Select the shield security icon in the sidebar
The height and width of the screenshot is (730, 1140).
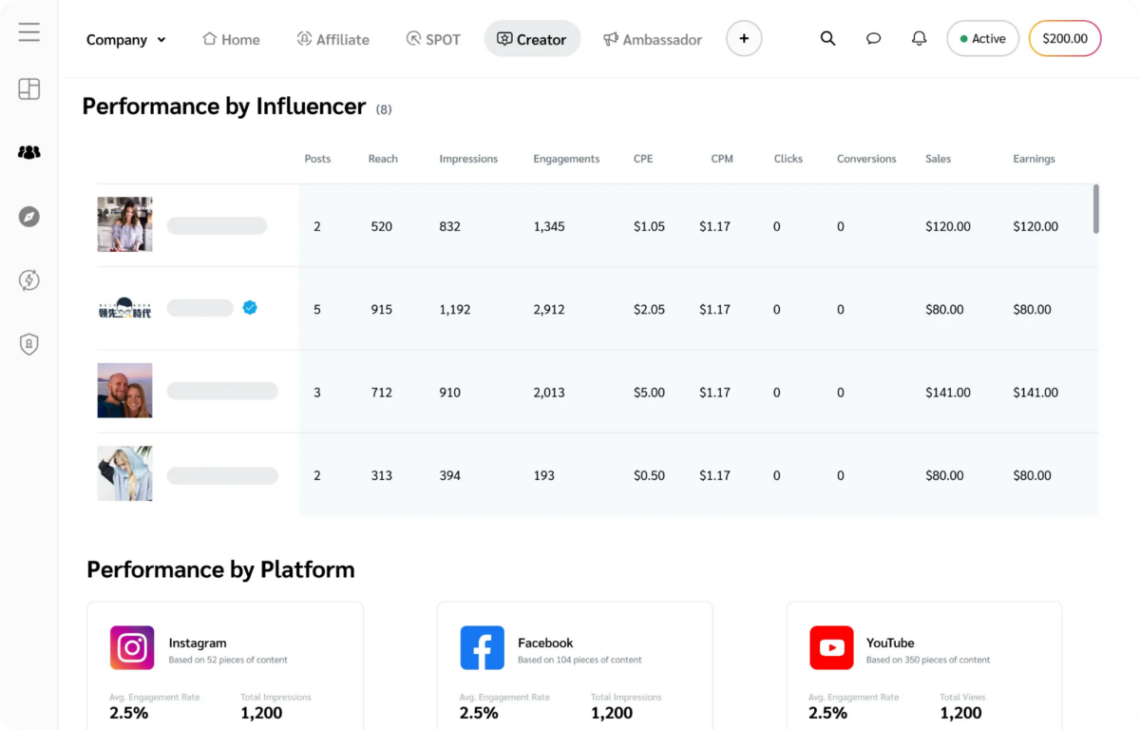point(29,344)
